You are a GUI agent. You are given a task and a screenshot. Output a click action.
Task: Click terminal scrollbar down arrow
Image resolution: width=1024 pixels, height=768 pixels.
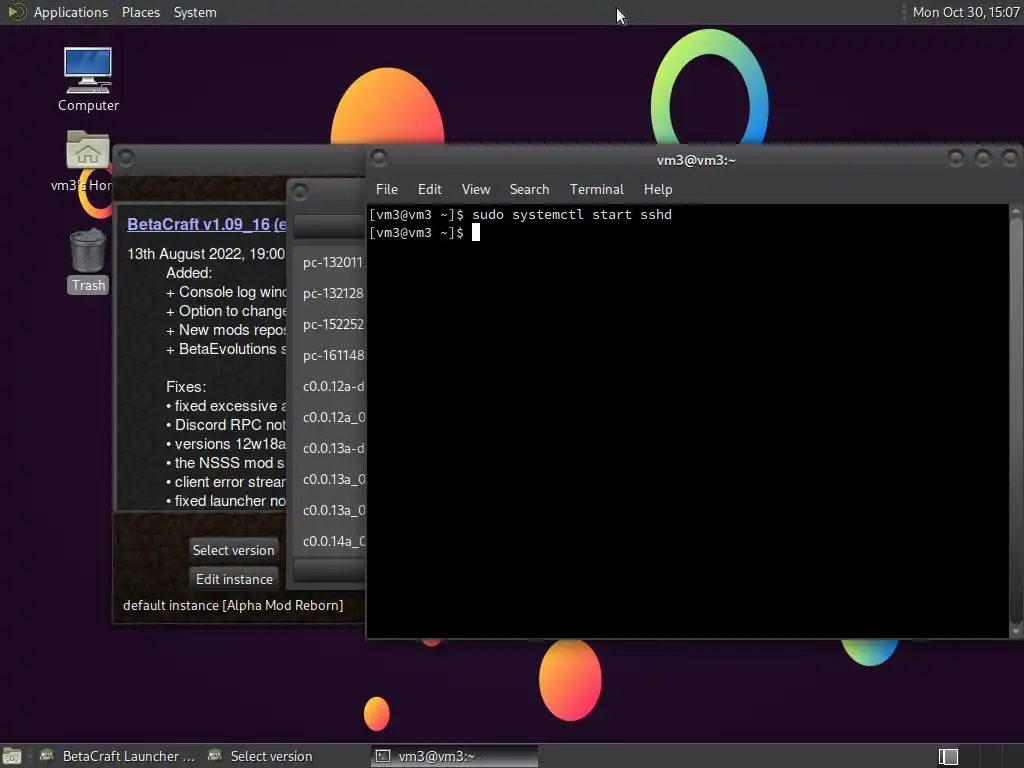pyautogui.click(x=1016, y=632)
